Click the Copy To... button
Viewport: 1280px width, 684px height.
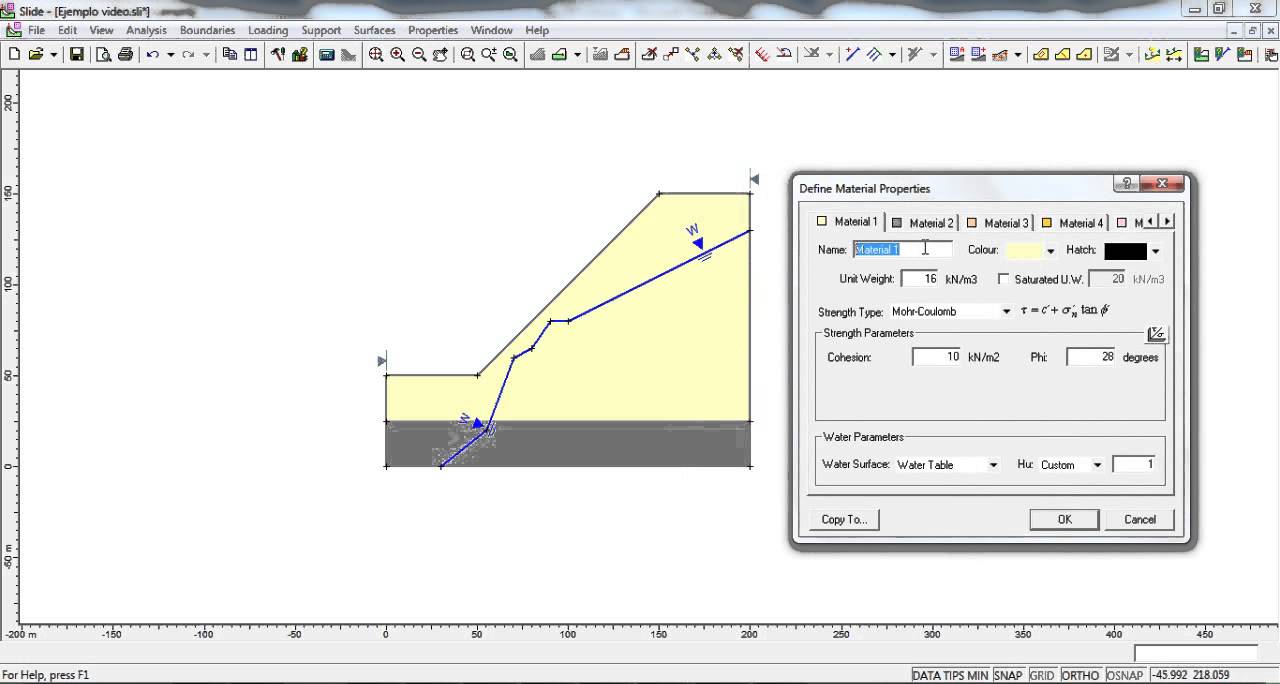coord(844,520)
